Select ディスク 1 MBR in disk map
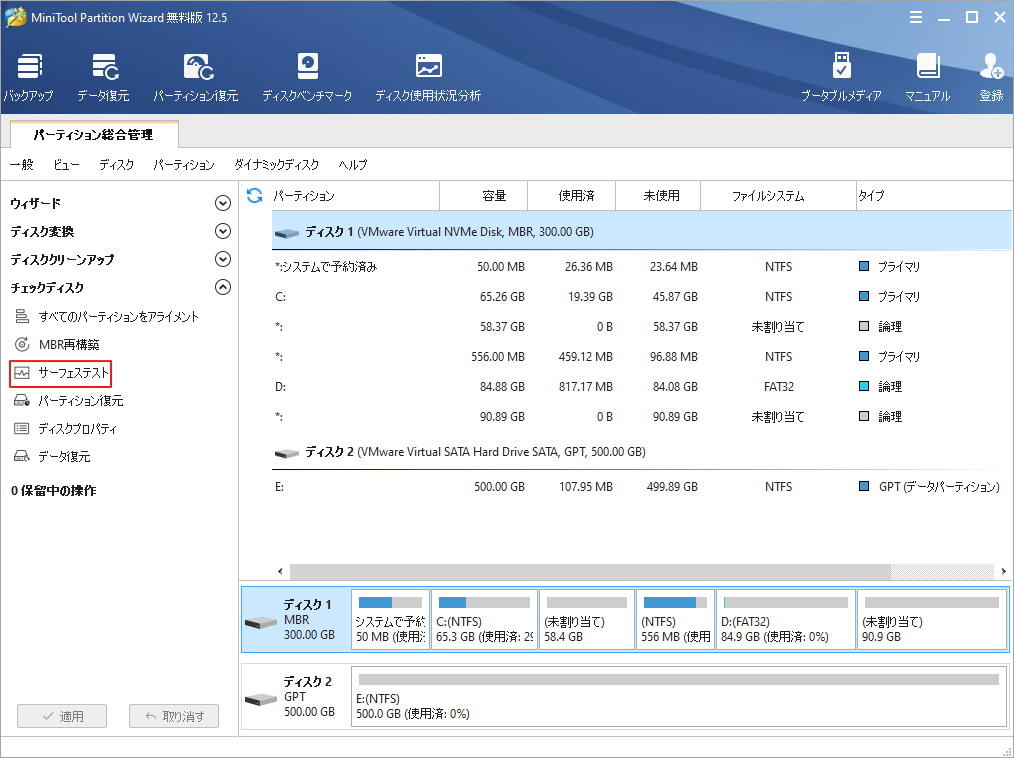Viewport: 1014px width, 758px height. 296,620
